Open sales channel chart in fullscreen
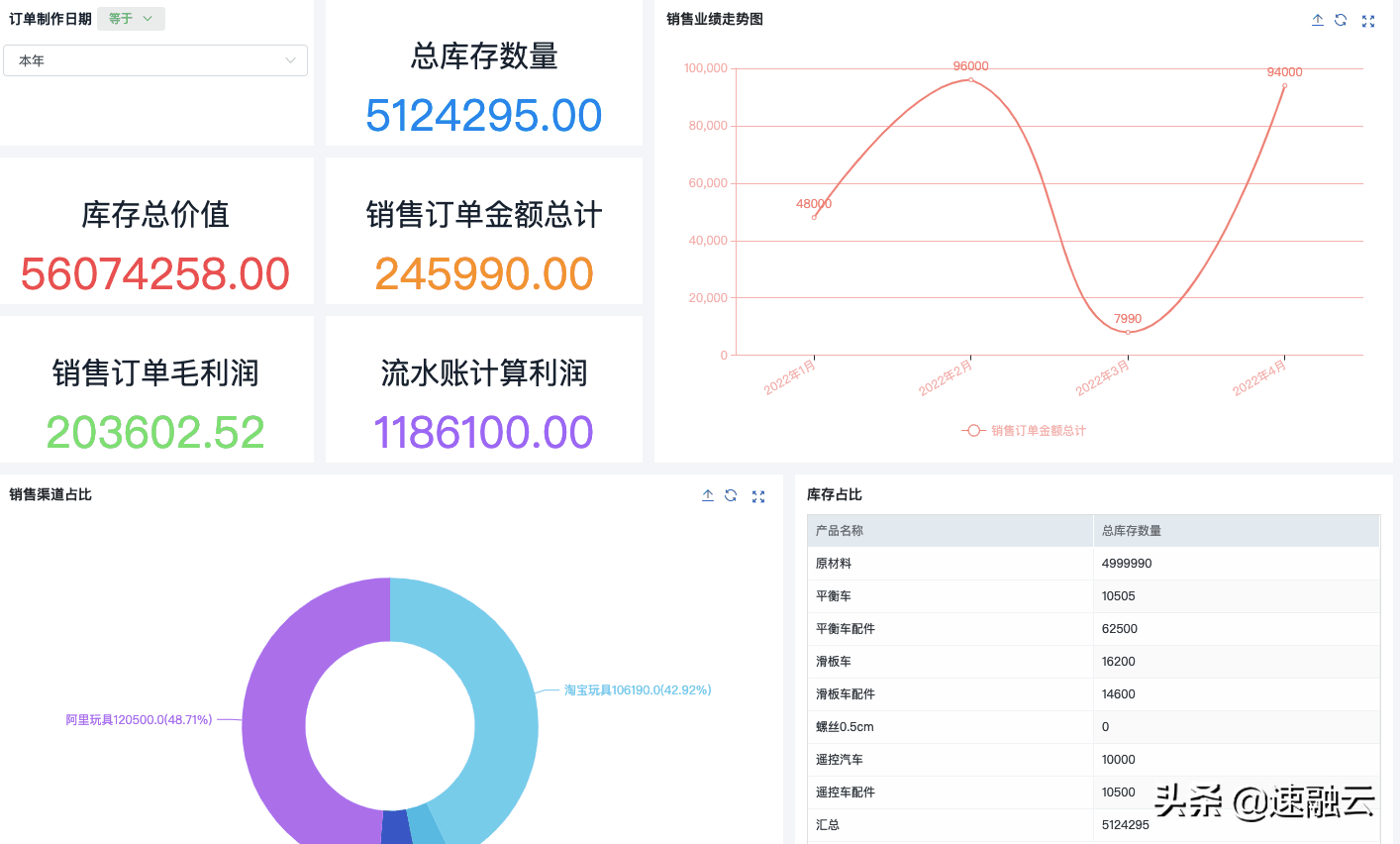 click(x=758, y=496)
